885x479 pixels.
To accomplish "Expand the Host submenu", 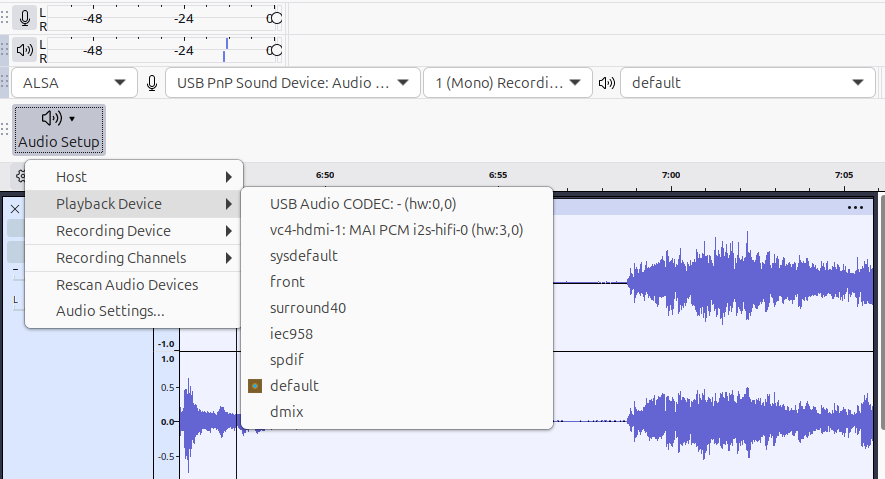I will pos(134,177).
